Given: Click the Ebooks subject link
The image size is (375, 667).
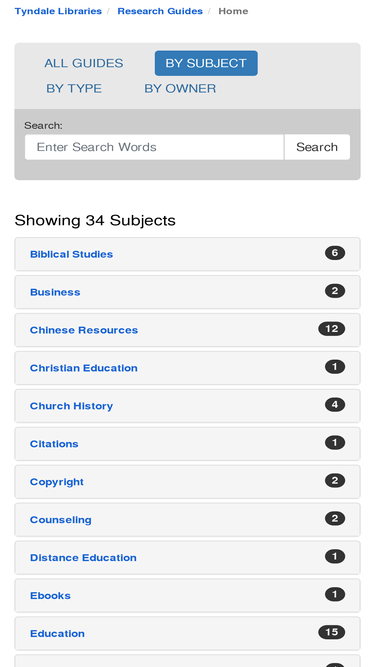Looking at the screenshot, I should point(50,596).
